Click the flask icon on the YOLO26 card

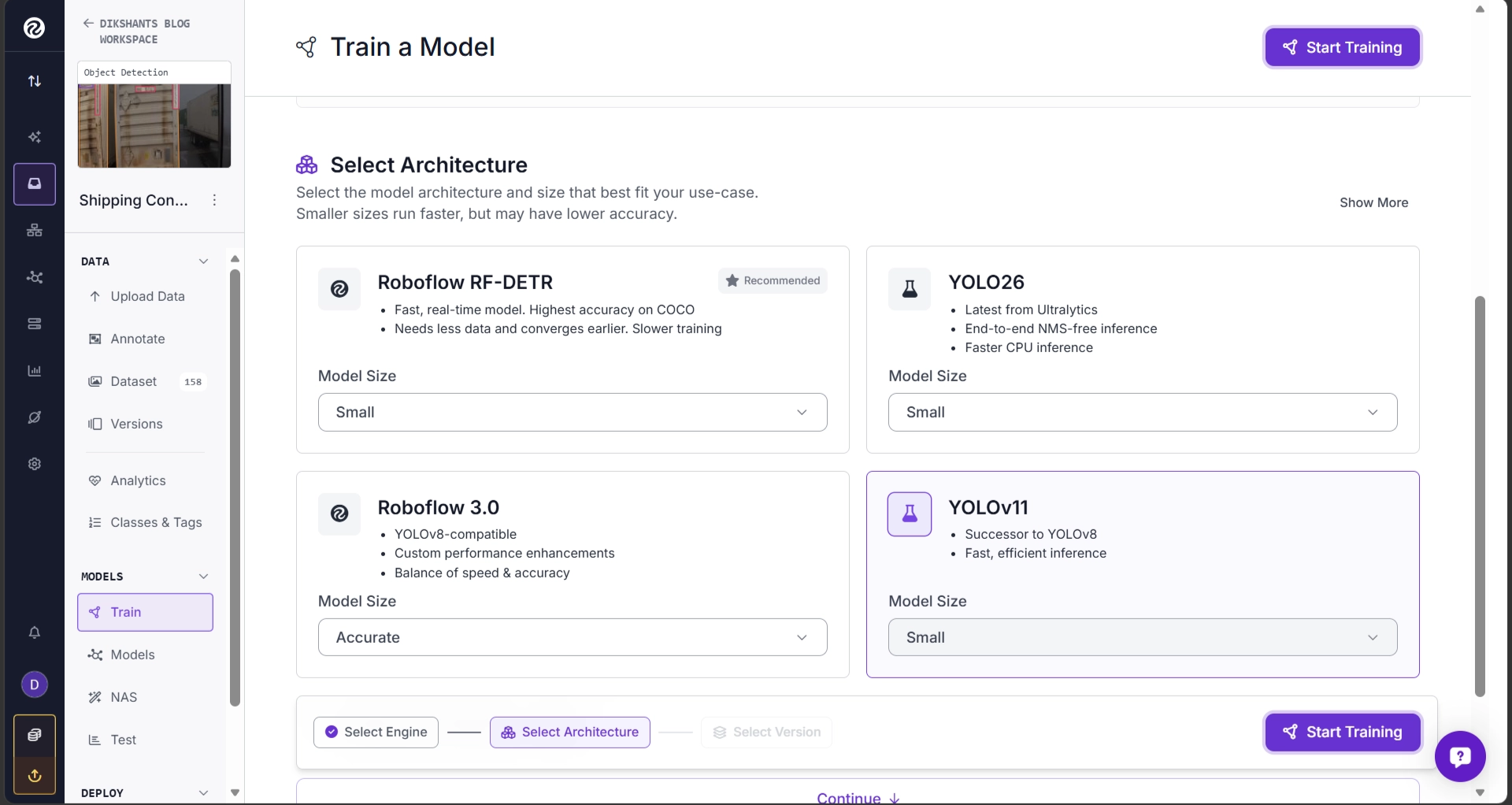tap(910, 289)
